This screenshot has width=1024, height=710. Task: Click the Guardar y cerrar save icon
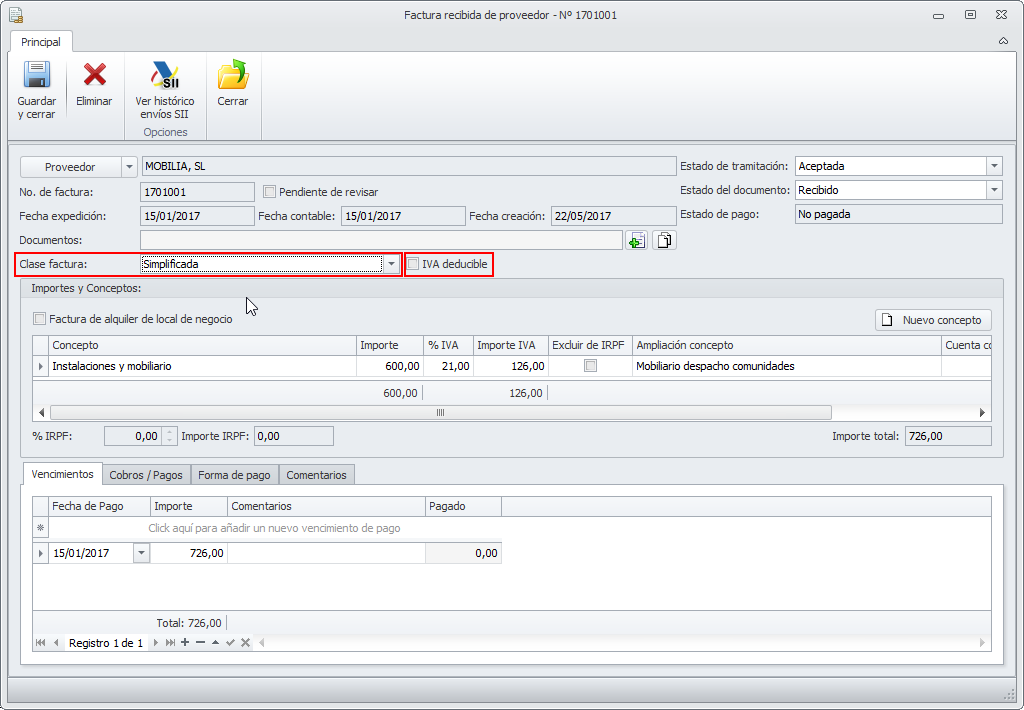pyautogui.click(x=37, y=76)
